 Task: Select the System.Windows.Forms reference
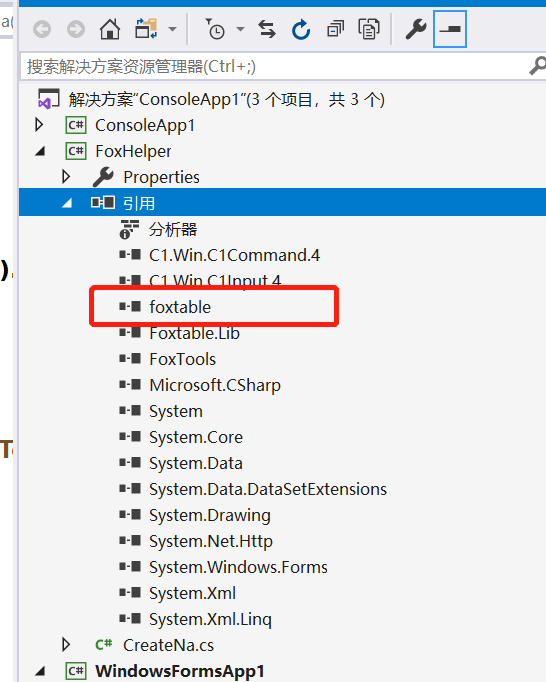[x=238, y=567]
